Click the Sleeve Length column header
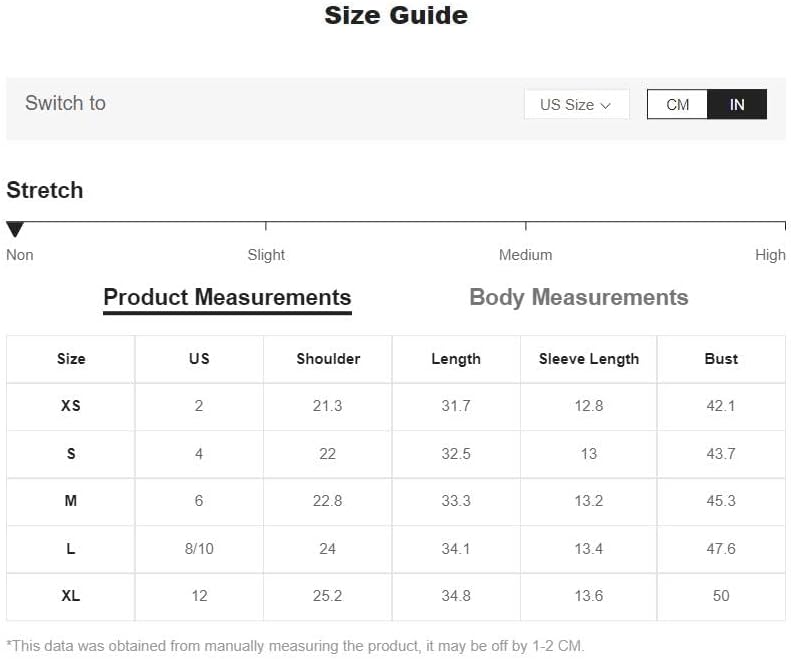The height and width of the screenshot is (659, 791). click(x=589, y=359)
